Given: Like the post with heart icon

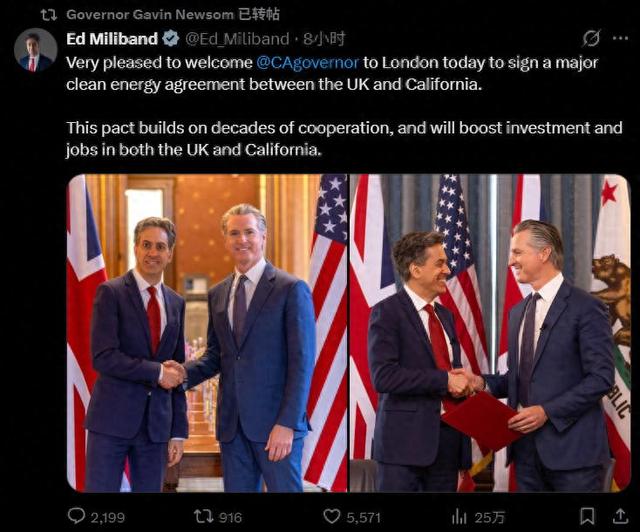Looking at the screenshot, I should pos(331,516).
